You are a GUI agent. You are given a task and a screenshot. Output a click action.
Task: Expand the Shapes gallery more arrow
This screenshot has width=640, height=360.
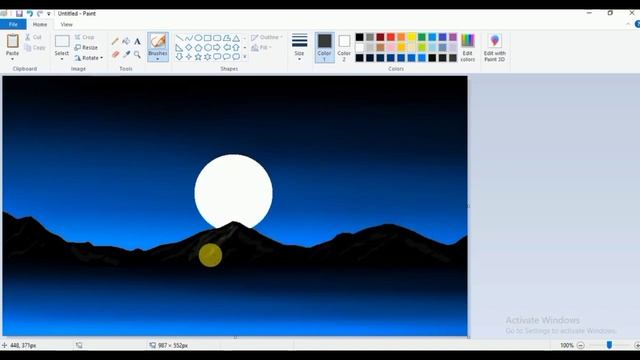pos(245,57)
